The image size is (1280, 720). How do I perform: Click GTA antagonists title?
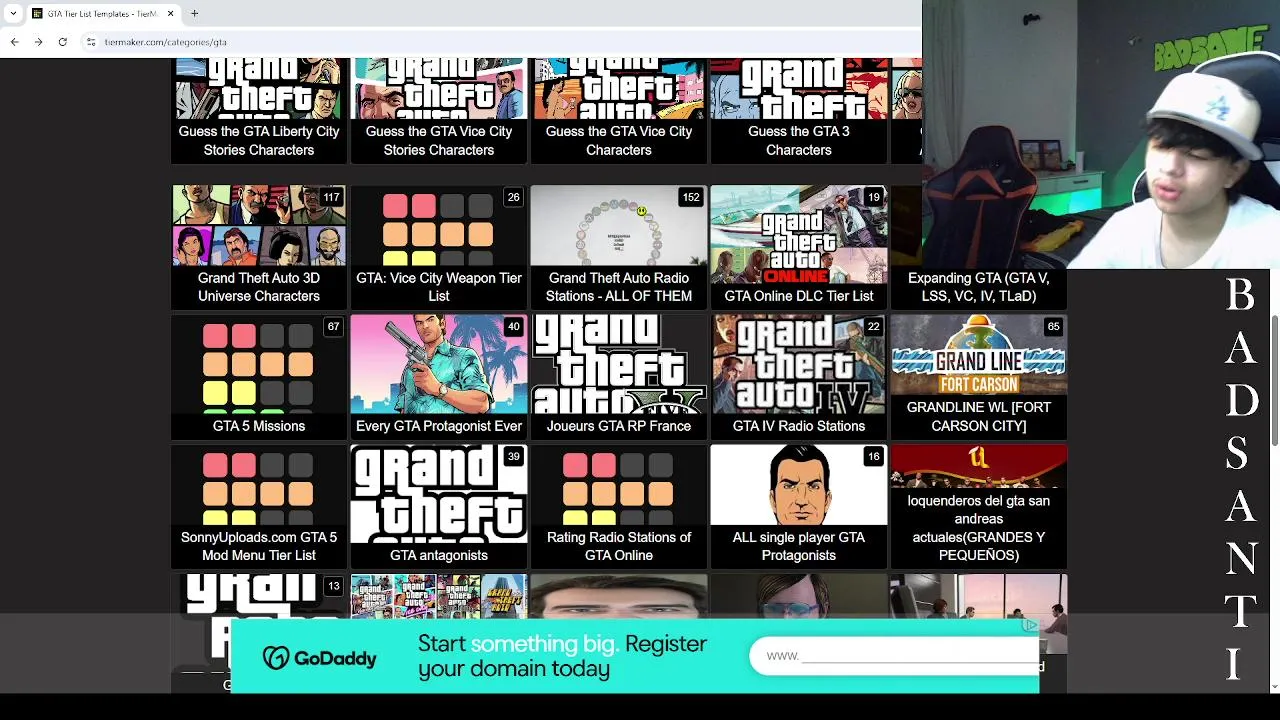coord(439,555)
